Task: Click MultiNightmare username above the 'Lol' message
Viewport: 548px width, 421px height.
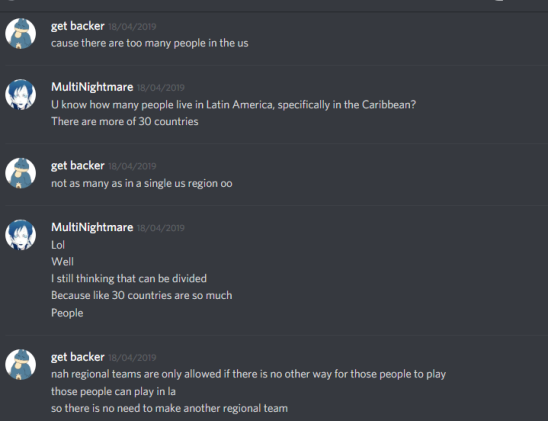Action: pyautogui.click(x=92, y=227)
